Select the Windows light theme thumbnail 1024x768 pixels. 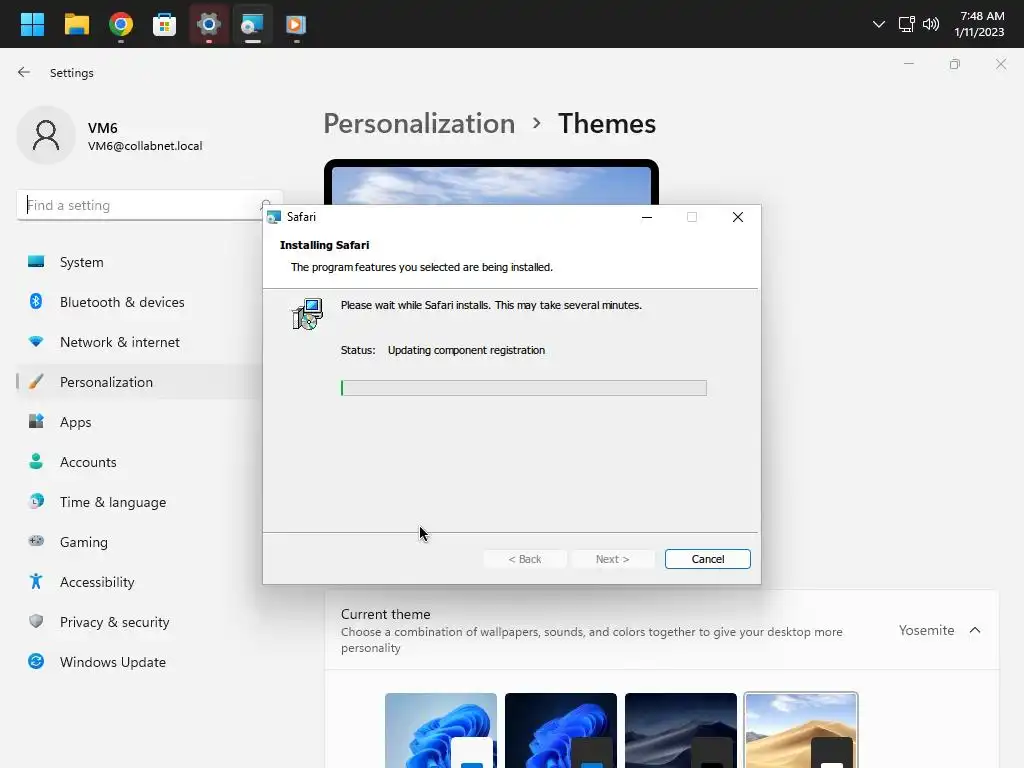pos(441,730)
